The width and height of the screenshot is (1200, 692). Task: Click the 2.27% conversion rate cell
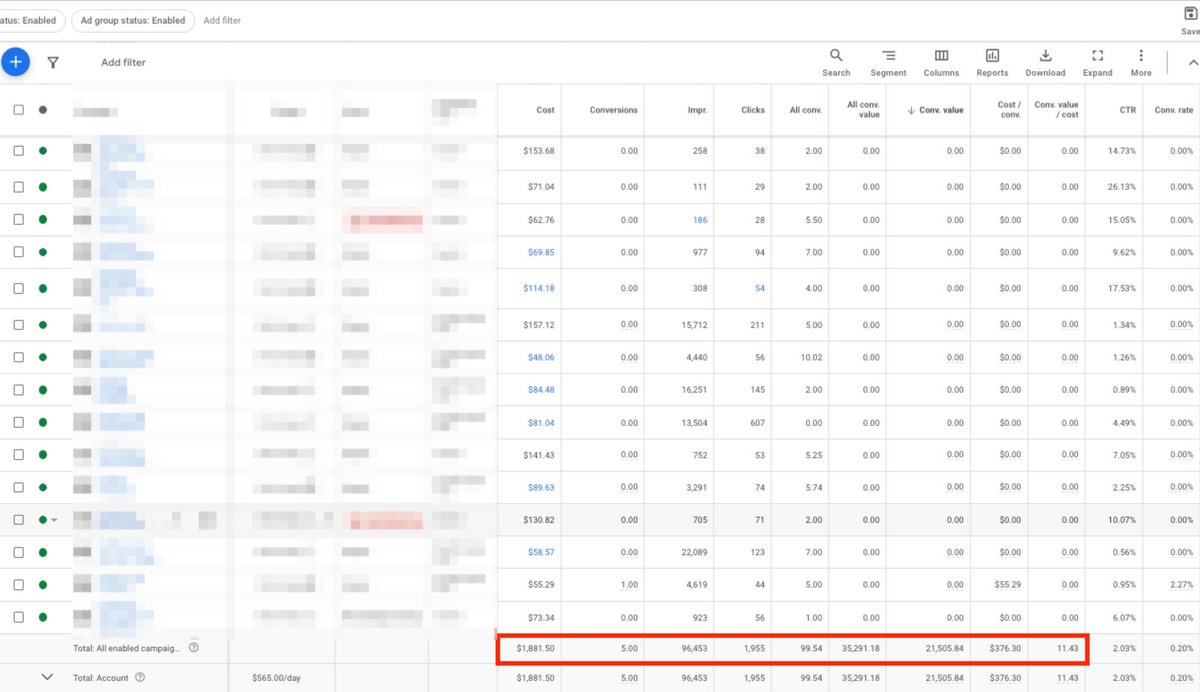coord(1181,585)
